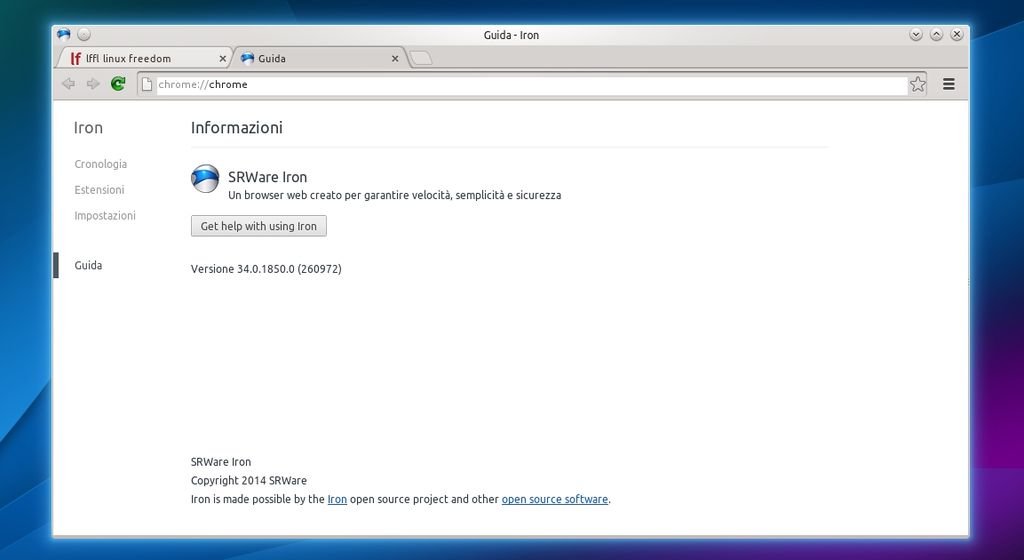Image resolution: width=1024 pixels, height=560 pixels.
Task: Click the back navigation arrow
Action: [68, 84]
